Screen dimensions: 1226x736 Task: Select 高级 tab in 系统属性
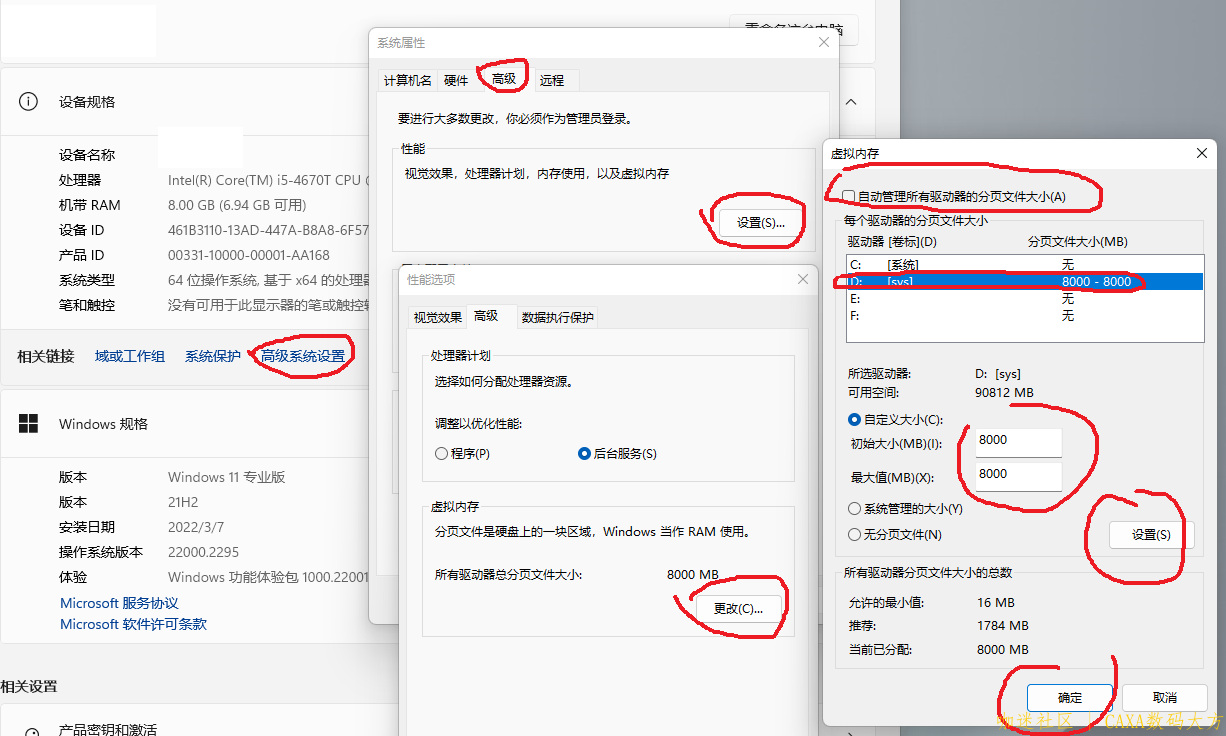(503, 78)
